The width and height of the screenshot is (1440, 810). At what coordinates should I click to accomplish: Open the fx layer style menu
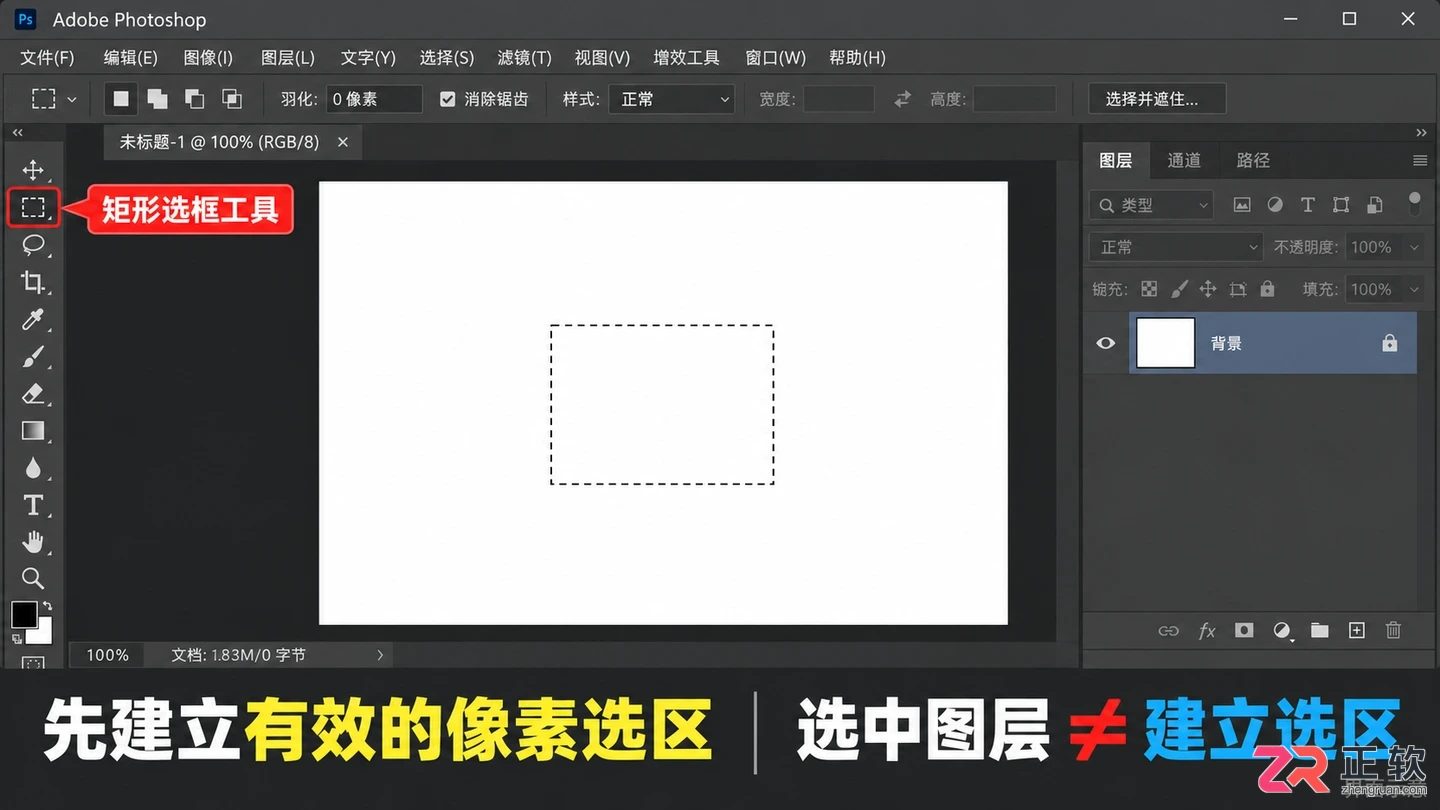[x=1207, y=630]
